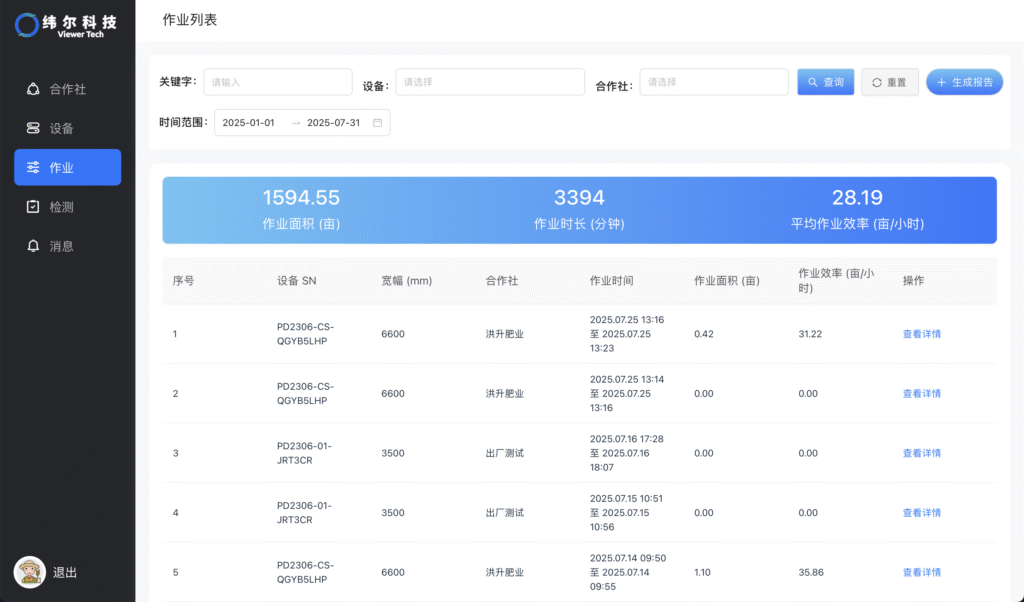
Task: Click the user avatar at bottom left
Action: pyautogui.click(x=29, y=572)
